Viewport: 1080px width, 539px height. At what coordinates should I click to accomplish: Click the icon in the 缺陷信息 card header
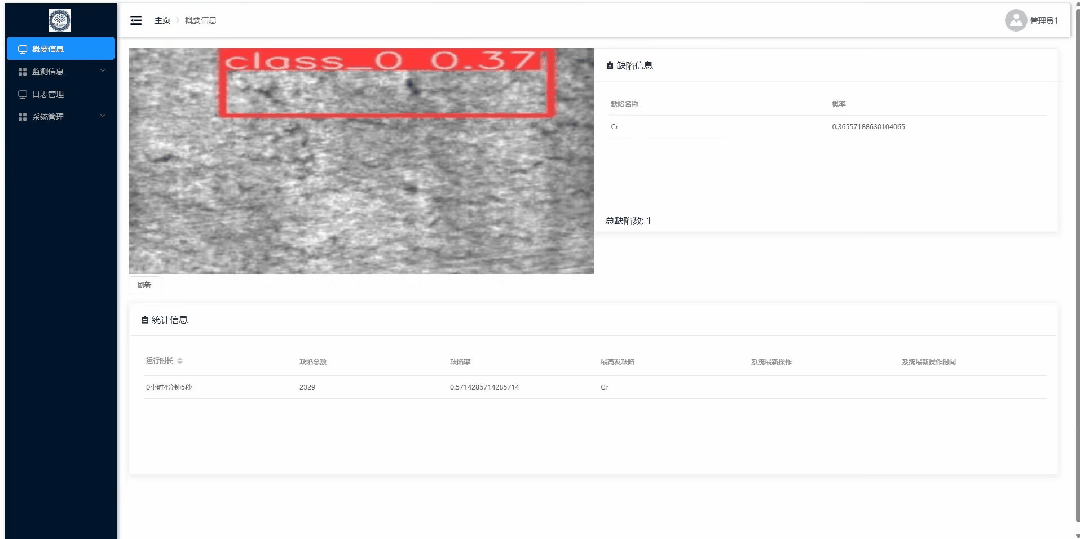(x=610, y=66)
